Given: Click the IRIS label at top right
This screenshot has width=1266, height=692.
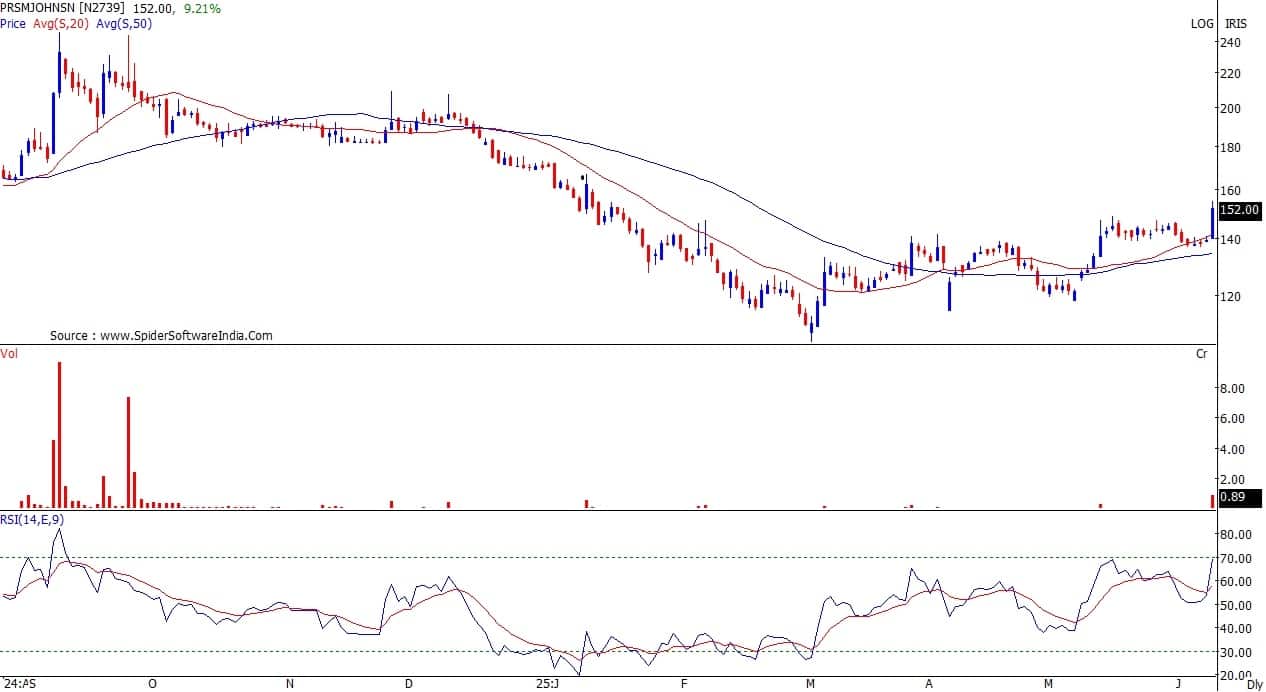Looking at the screenshot, I should pos(1235,23).
